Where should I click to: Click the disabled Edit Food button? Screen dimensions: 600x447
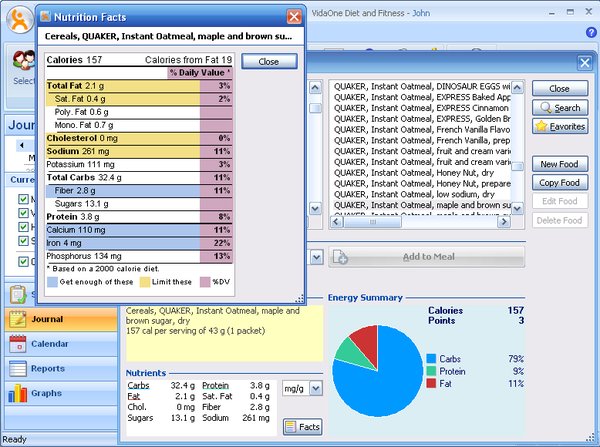(x=560, y=201)
